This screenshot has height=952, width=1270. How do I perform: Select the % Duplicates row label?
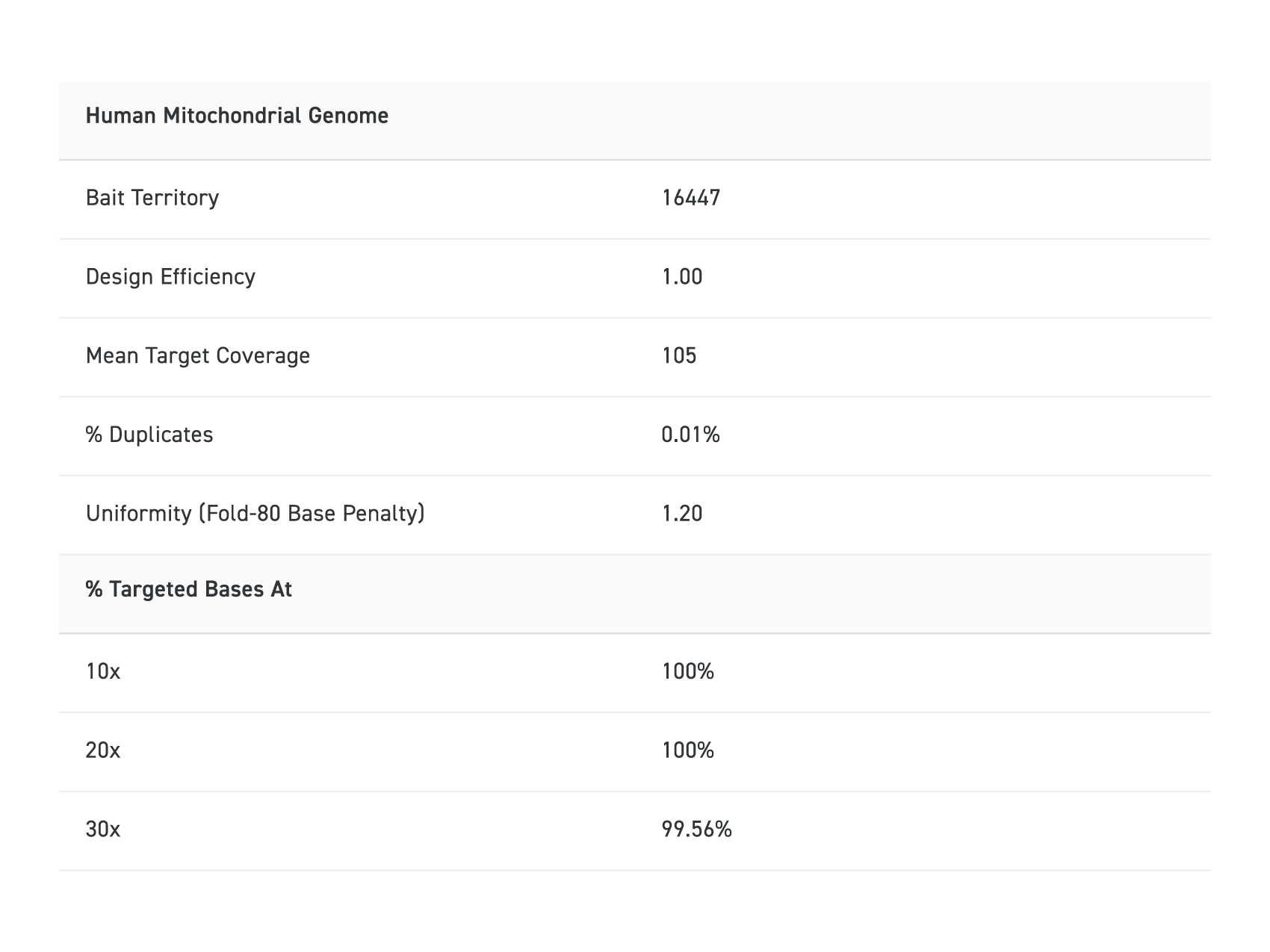(149, 435)
